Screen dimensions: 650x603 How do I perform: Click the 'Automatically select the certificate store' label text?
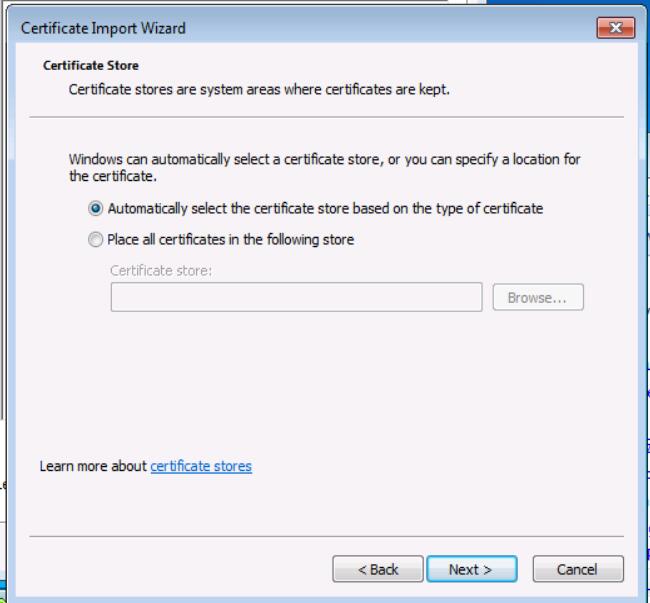click(x=325, y=209)
